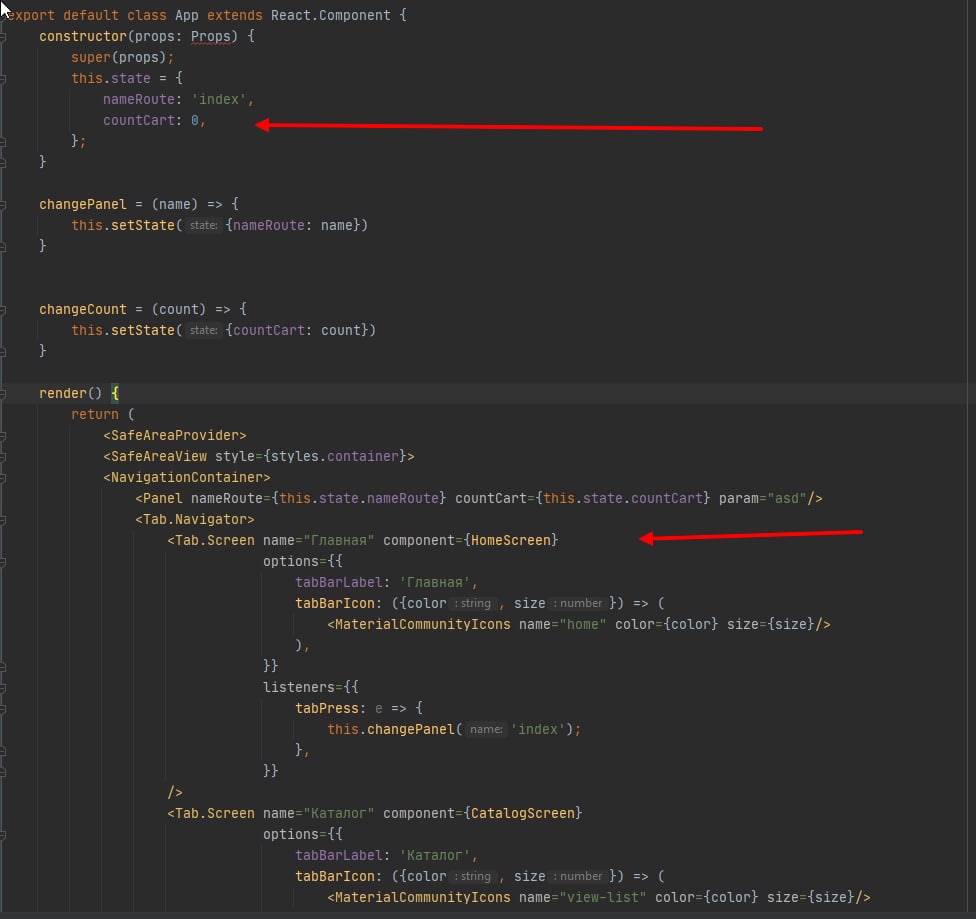
Task: Click 'styles.container' in the style prop
Action: click(x=334, y=456)
